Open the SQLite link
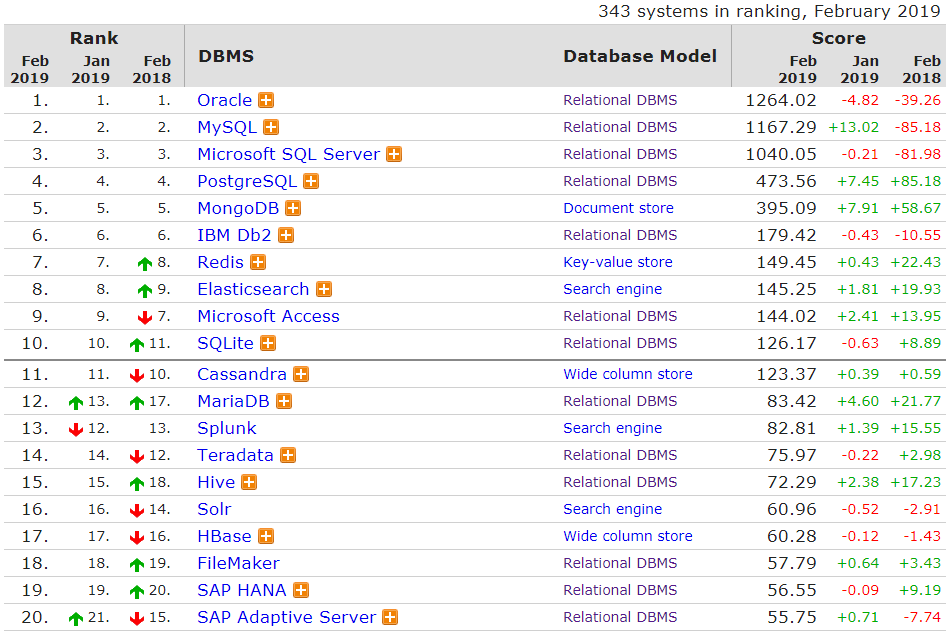Screen dimensions: 950x635 (x=225, y=344)
